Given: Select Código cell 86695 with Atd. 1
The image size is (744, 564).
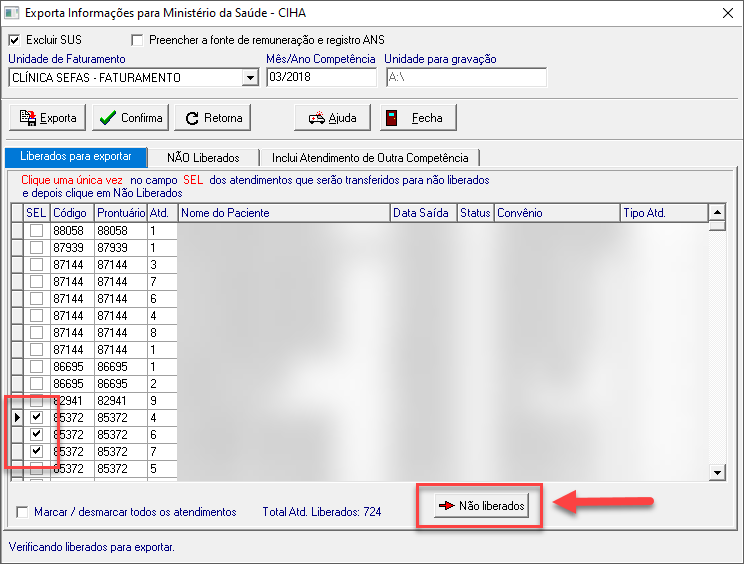Looking at the screenshot, I should [72, 366].
